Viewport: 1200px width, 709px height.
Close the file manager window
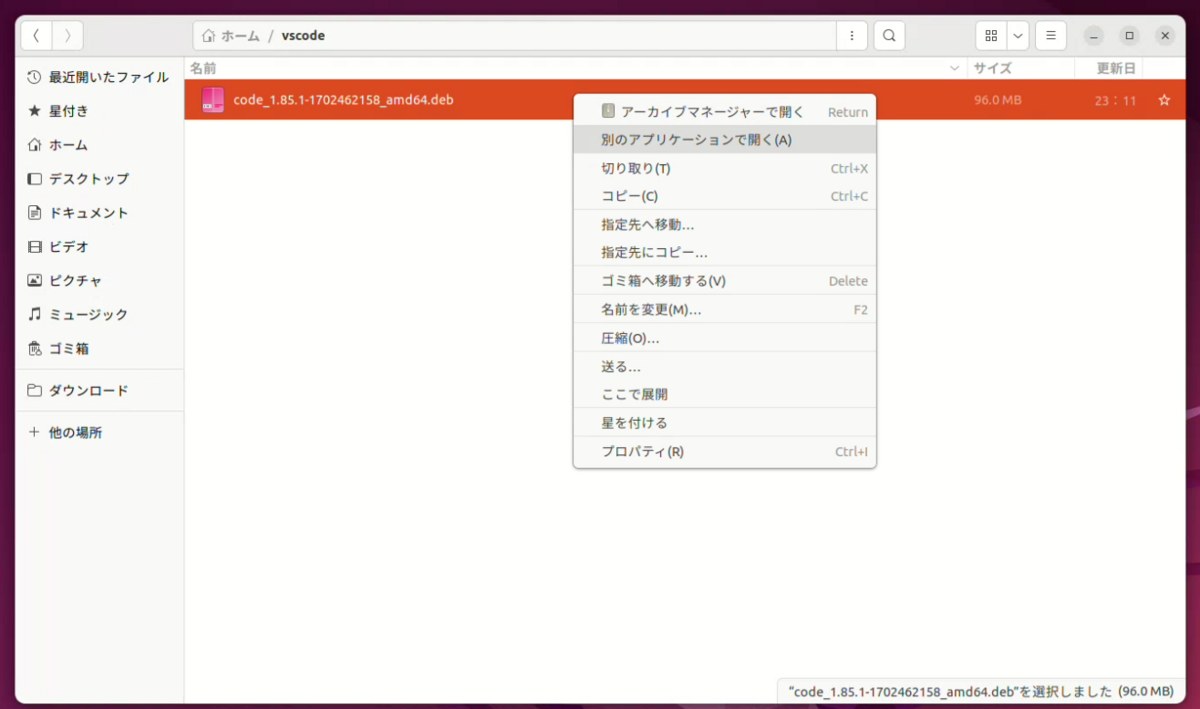[1165, 35]
